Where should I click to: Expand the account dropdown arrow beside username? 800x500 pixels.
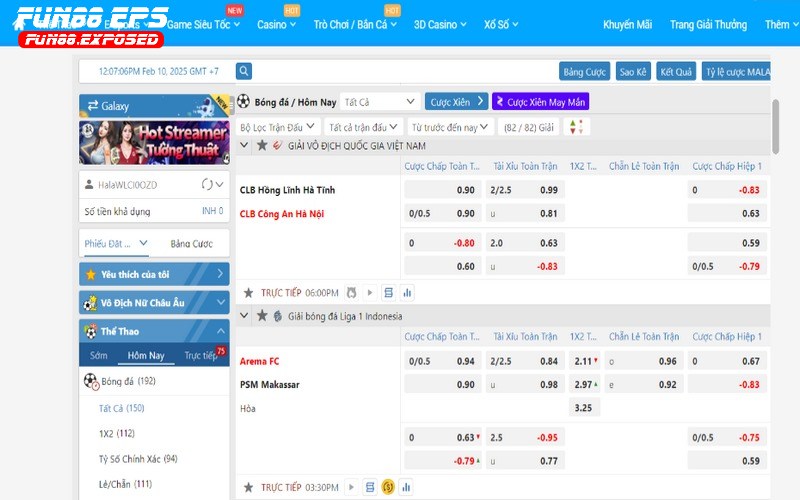click(x=219, y=184)
